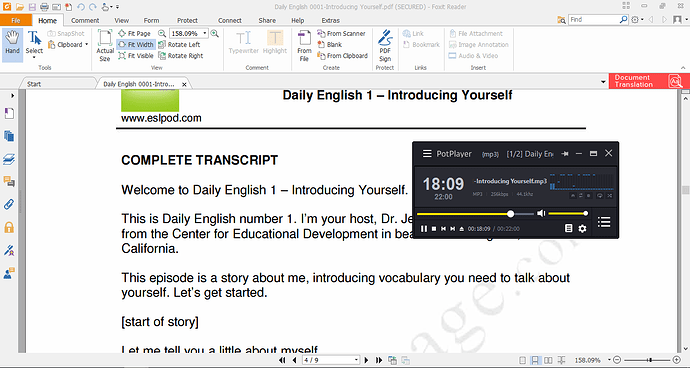Go to the next page
Screen dimensions: 690x368
pyautogui.click(x=366, y=360)
